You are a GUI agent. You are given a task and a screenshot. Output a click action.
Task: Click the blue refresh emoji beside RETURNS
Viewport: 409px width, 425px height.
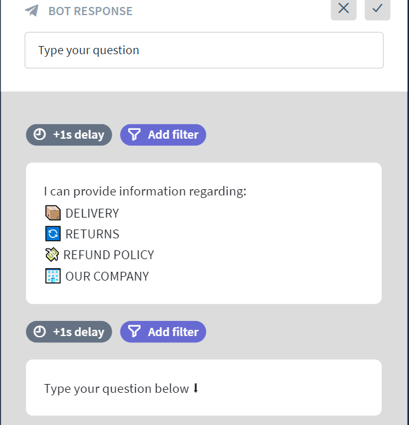53,234
